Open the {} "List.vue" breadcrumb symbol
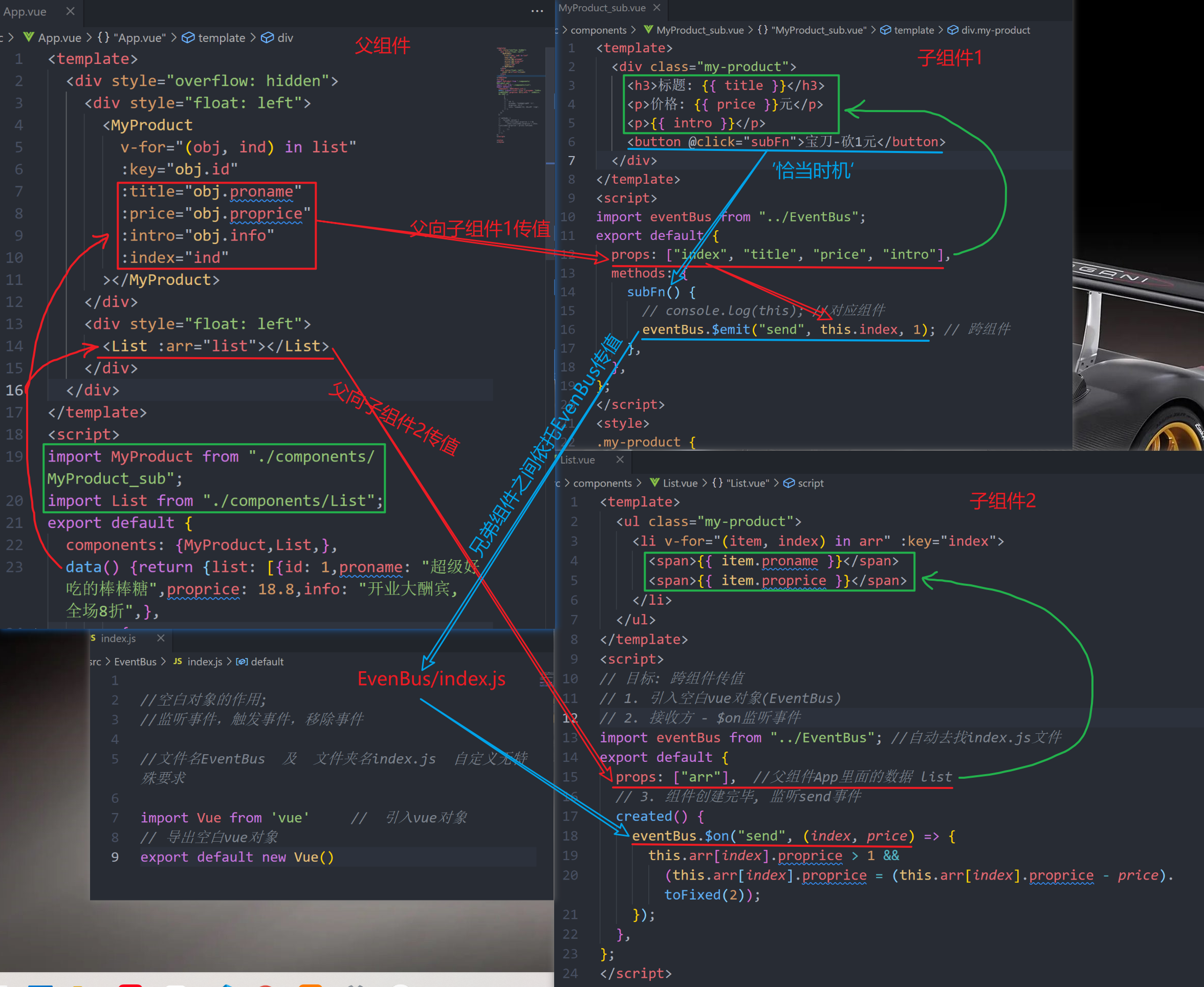Screen dimensions: 1204x987 (741, 483)
